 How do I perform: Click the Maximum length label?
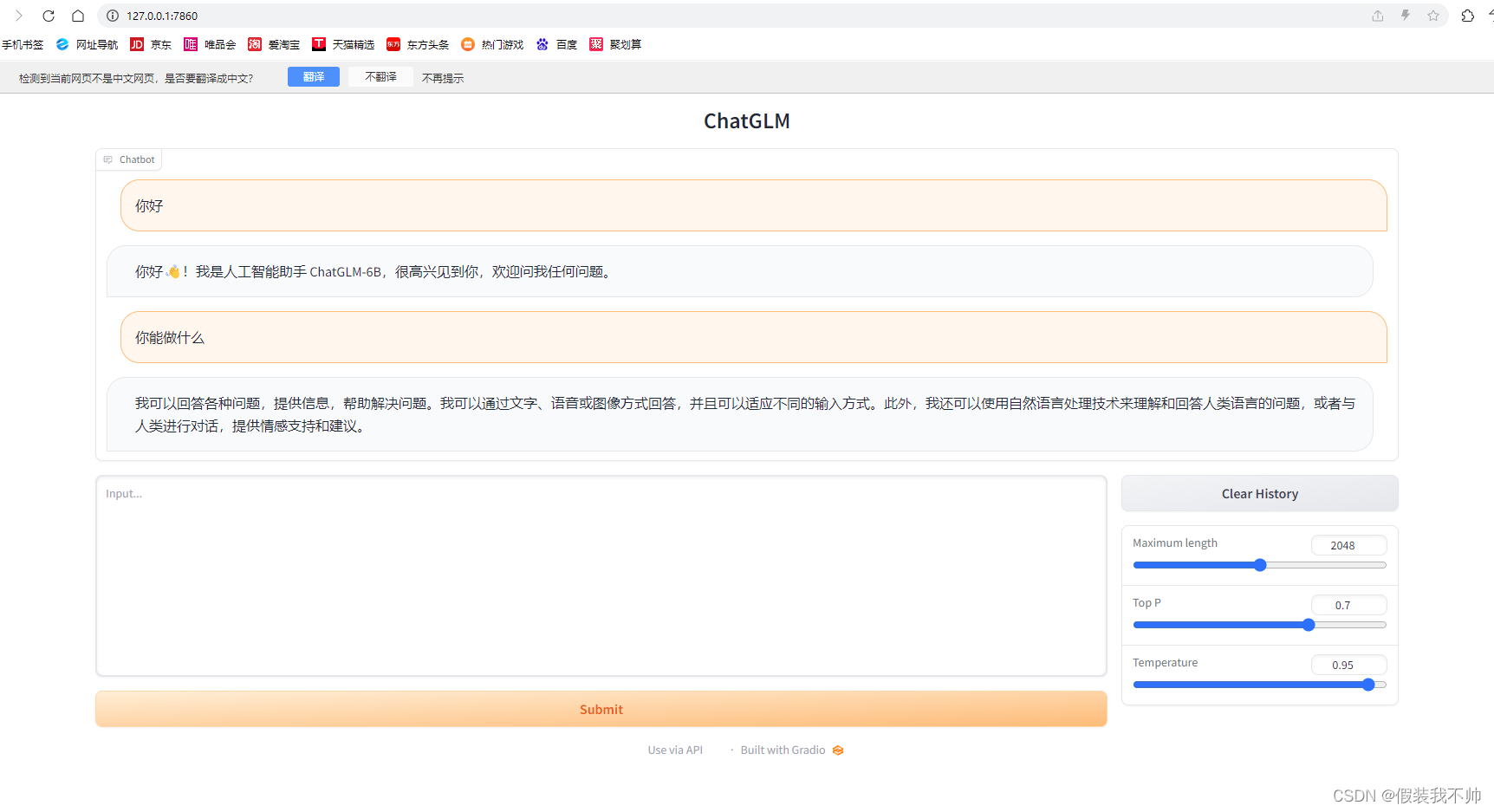pos(1174,543)
